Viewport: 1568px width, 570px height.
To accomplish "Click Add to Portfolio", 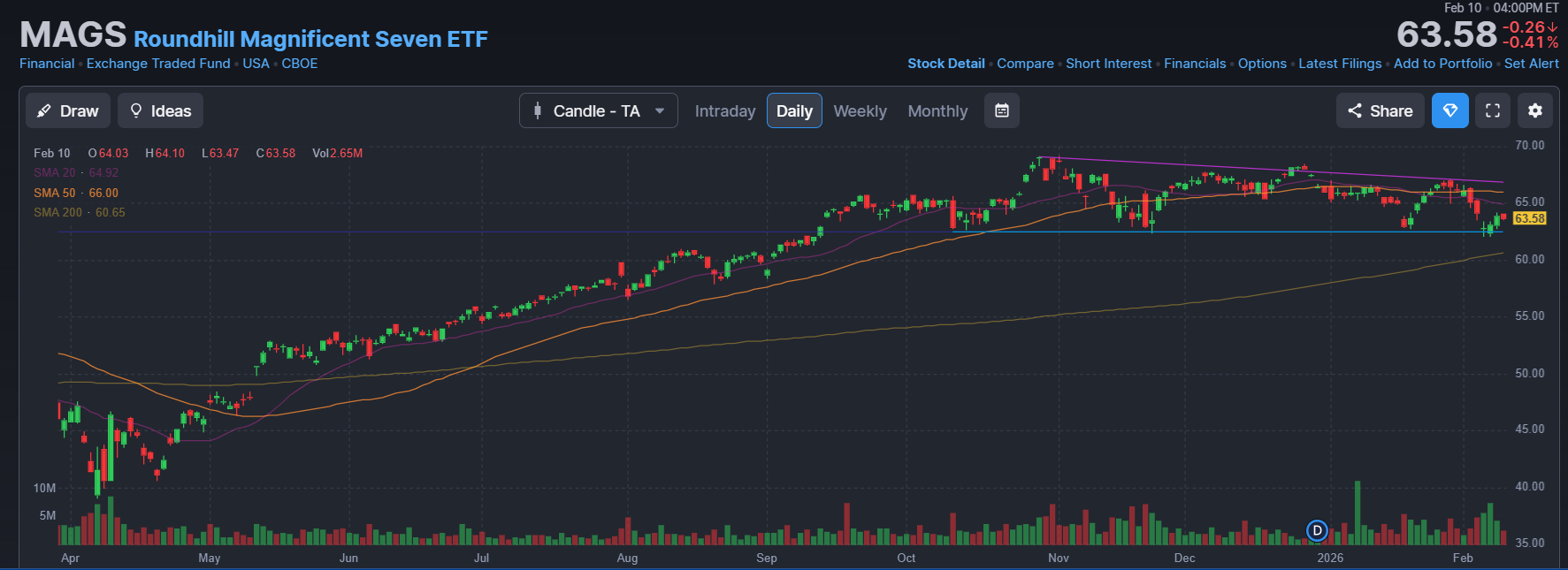I will [1443, 64].
